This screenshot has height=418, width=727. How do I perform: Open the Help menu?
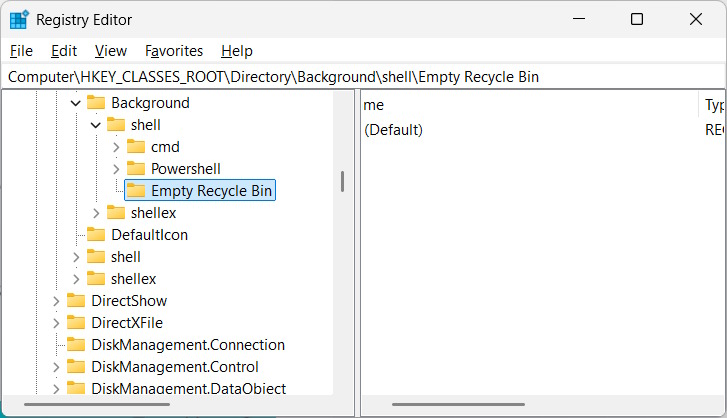tap(237, 51)
